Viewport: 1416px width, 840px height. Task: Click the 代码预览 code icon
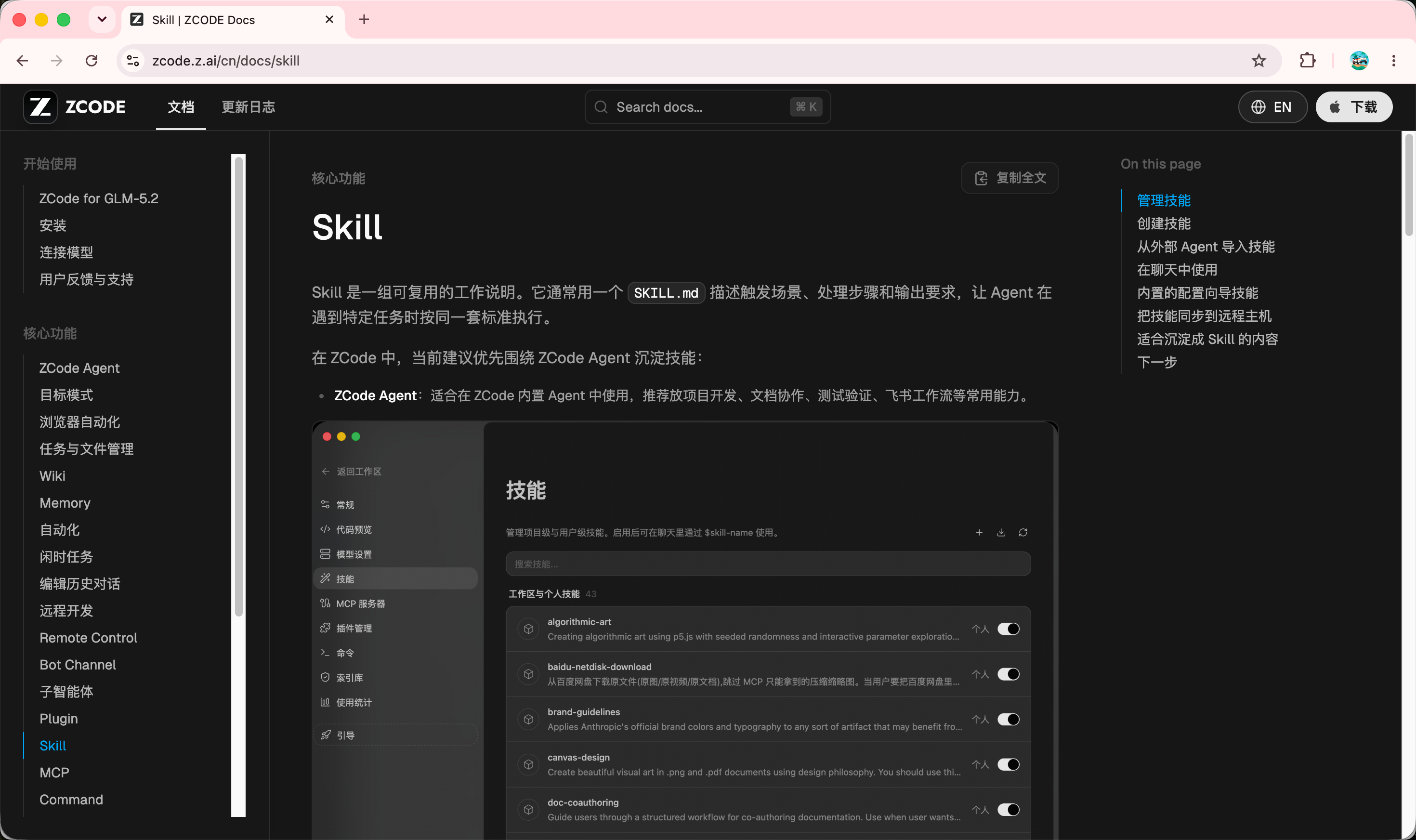coord(326,529)
